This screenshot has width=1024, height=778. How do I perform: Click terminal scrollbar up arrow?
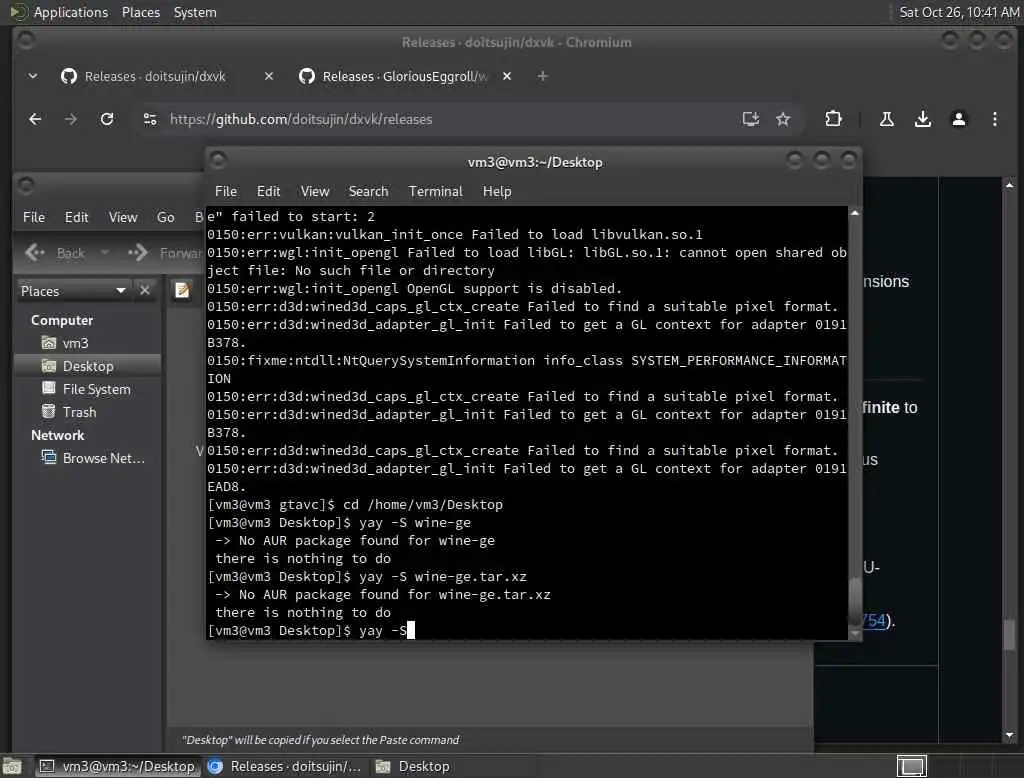click(x=855, y=213)
